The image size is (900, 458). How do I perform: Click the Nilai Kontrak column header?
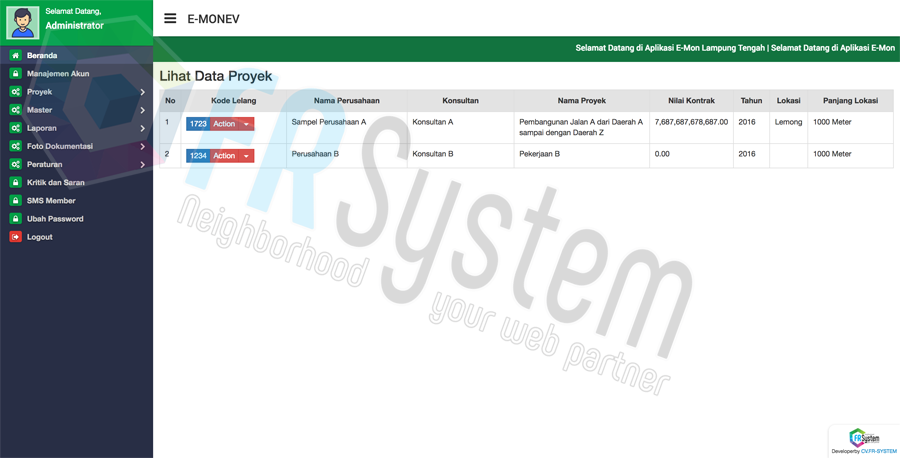(x=692, y=100)
